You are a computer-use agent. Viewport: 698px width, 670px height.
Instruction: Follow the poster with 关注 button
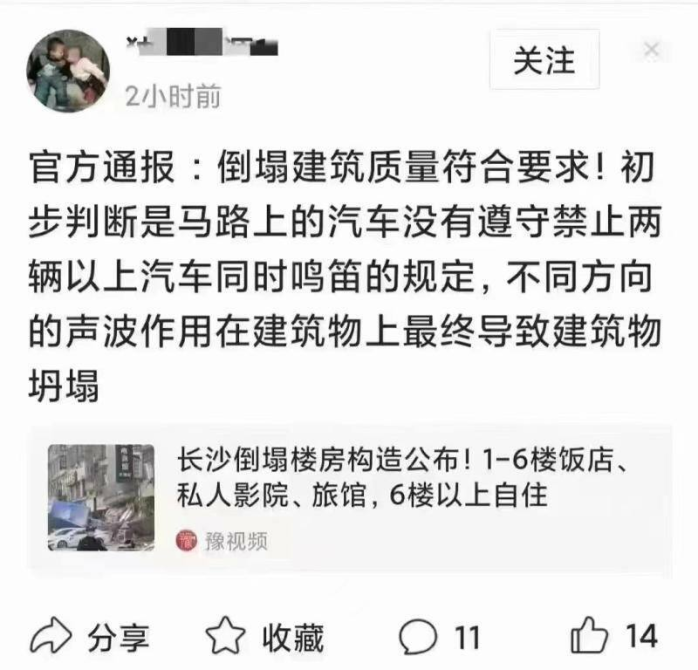(x=544, y=60)
